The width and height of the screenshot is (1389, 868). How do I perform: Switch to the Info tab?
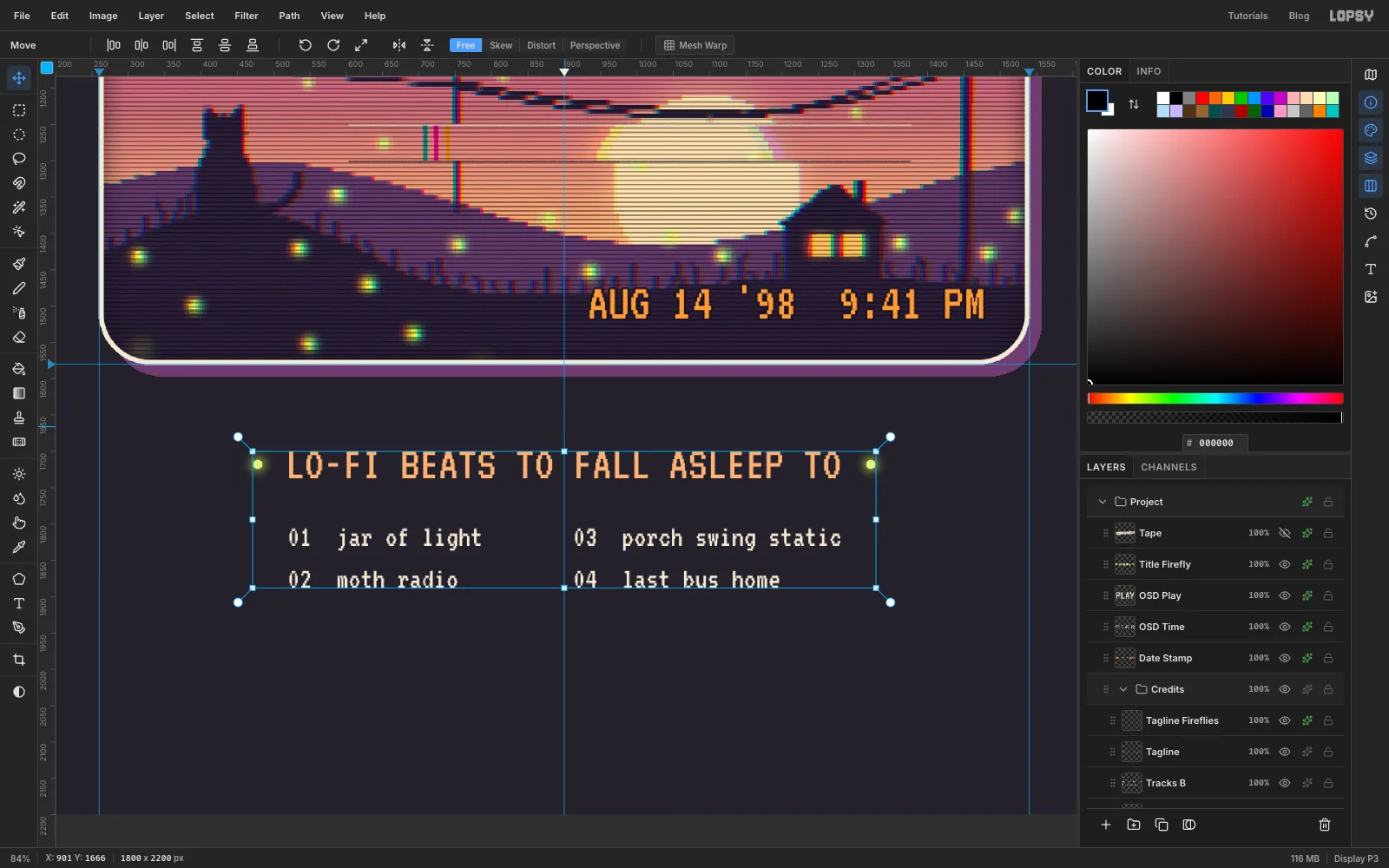pos(1149,71)
